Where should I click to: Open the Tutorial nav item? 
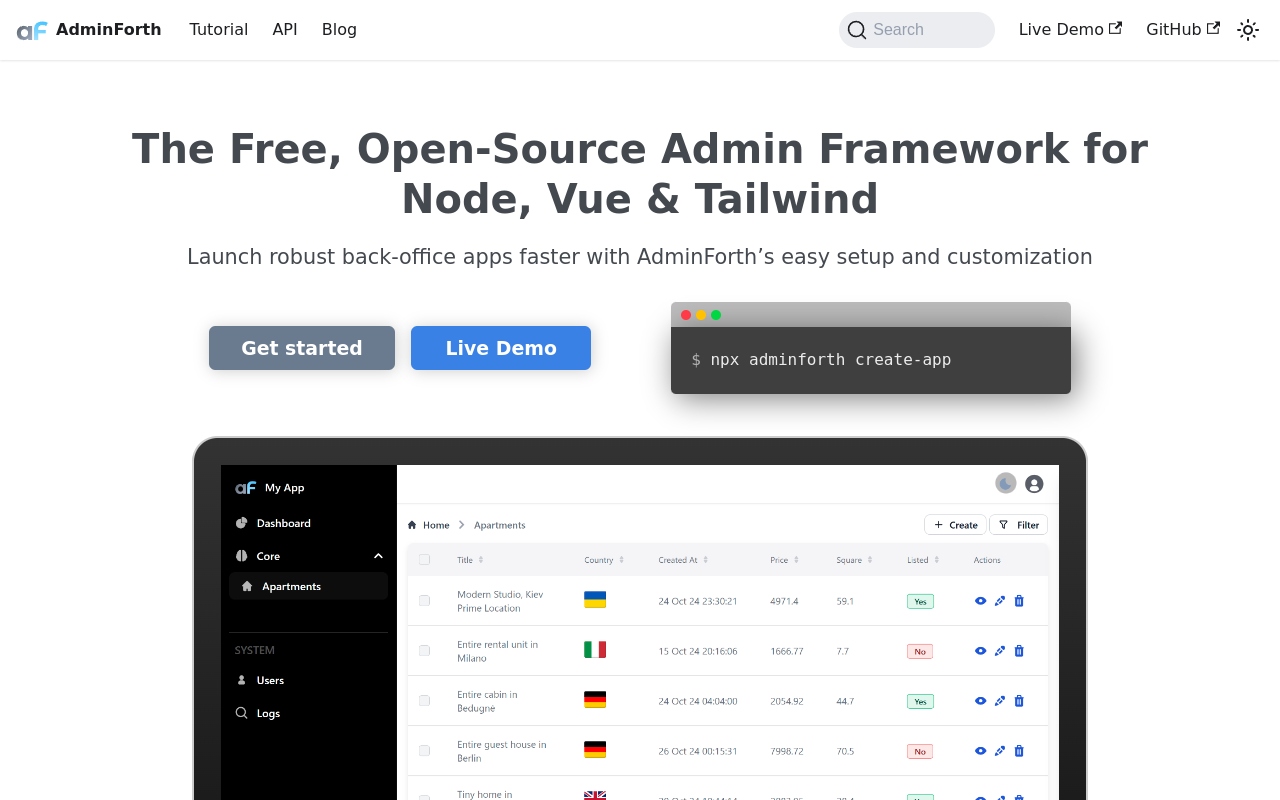point(218,30)
